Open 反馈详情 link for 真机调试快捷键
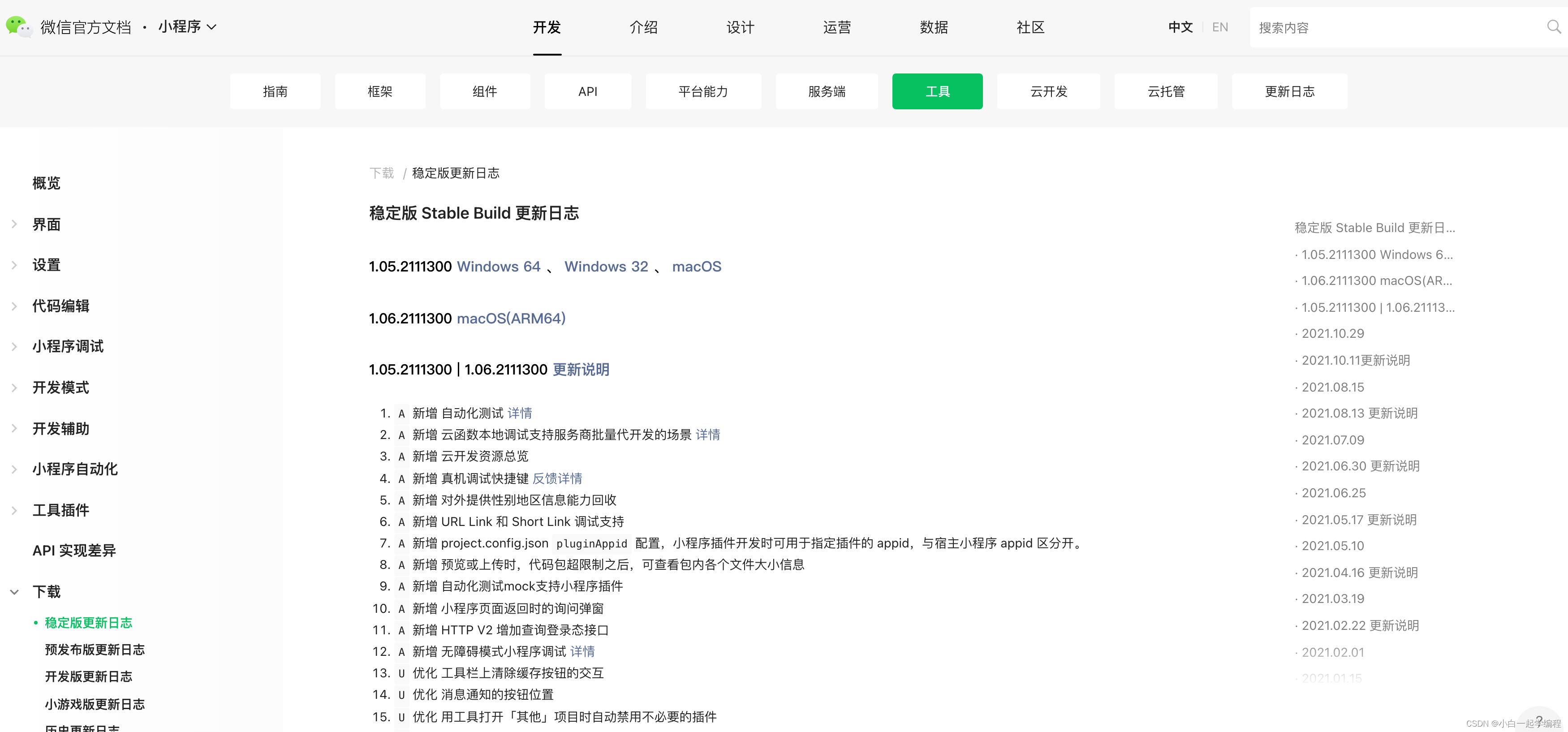The width and height of the screenshot is (1568, 732). pos(557,478)
